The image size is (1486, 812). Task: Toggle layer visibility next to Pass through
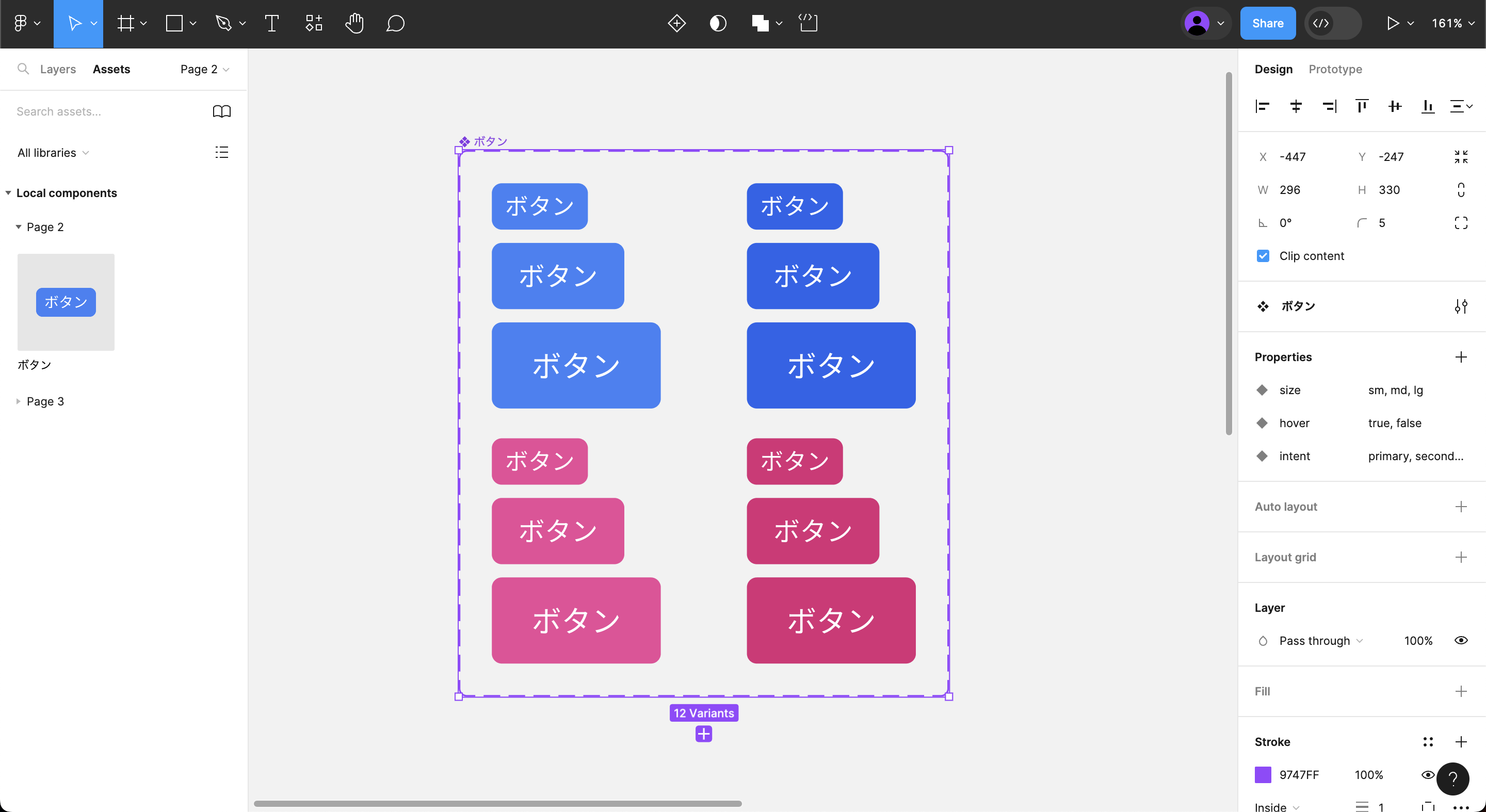click(x=1461, y=640)
